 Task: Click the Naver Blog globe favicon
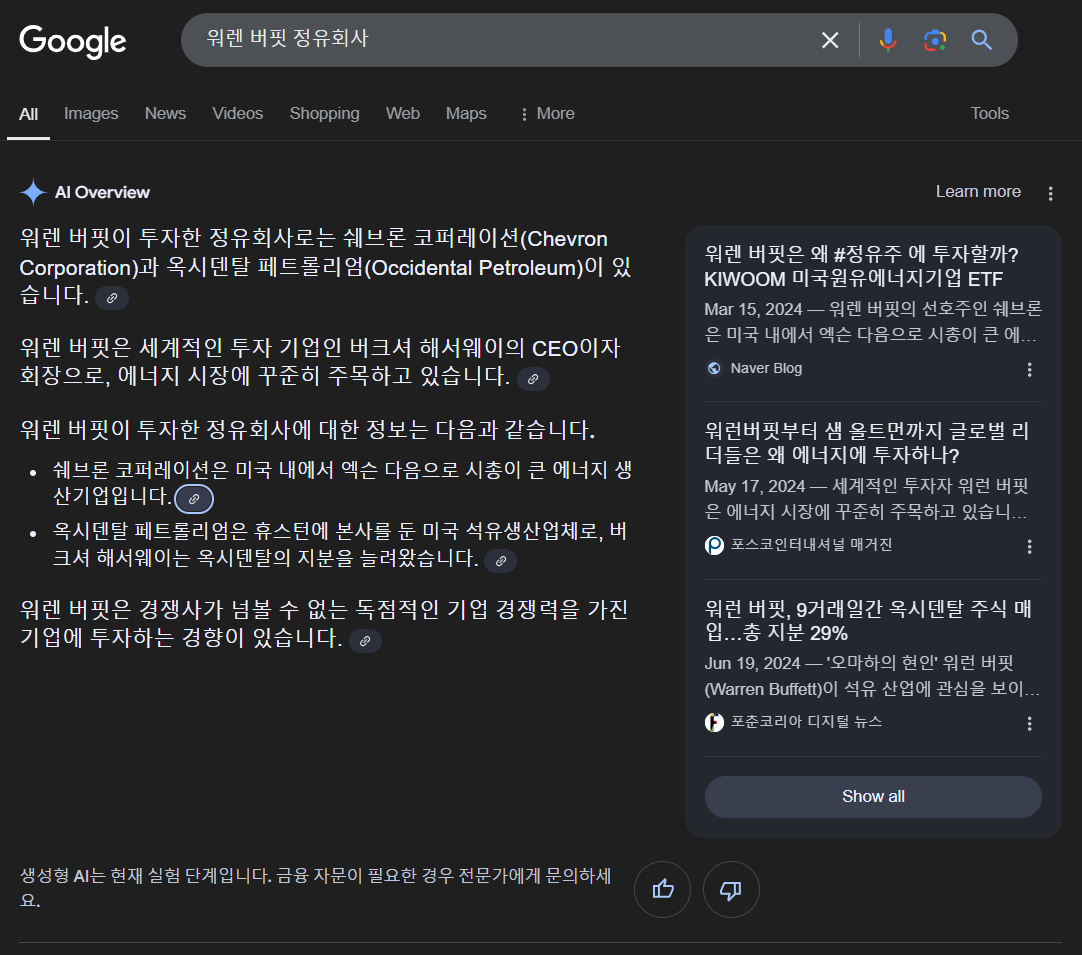click(x=714, y=368)
